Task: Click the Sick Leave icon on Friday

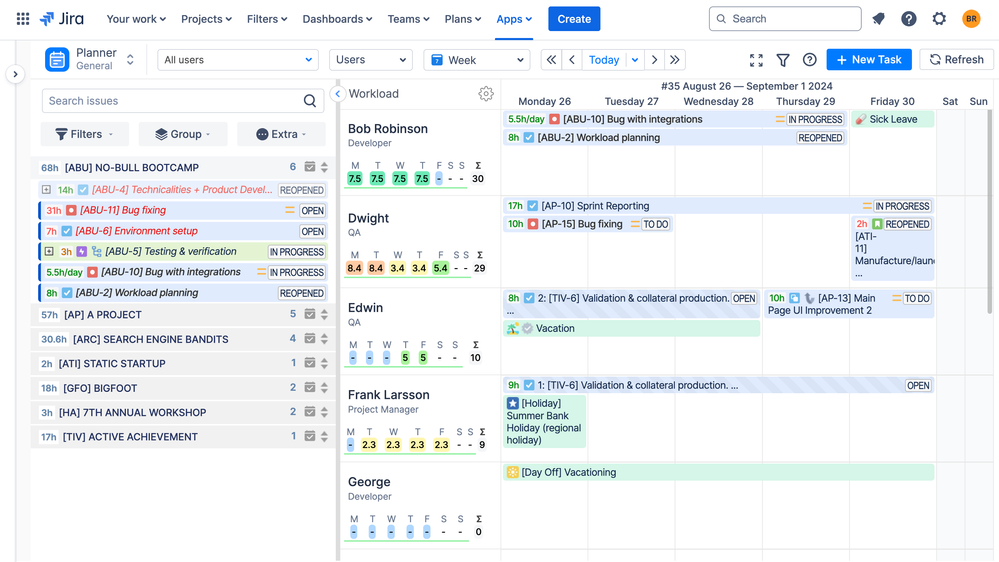Action: tap(861, 119)
